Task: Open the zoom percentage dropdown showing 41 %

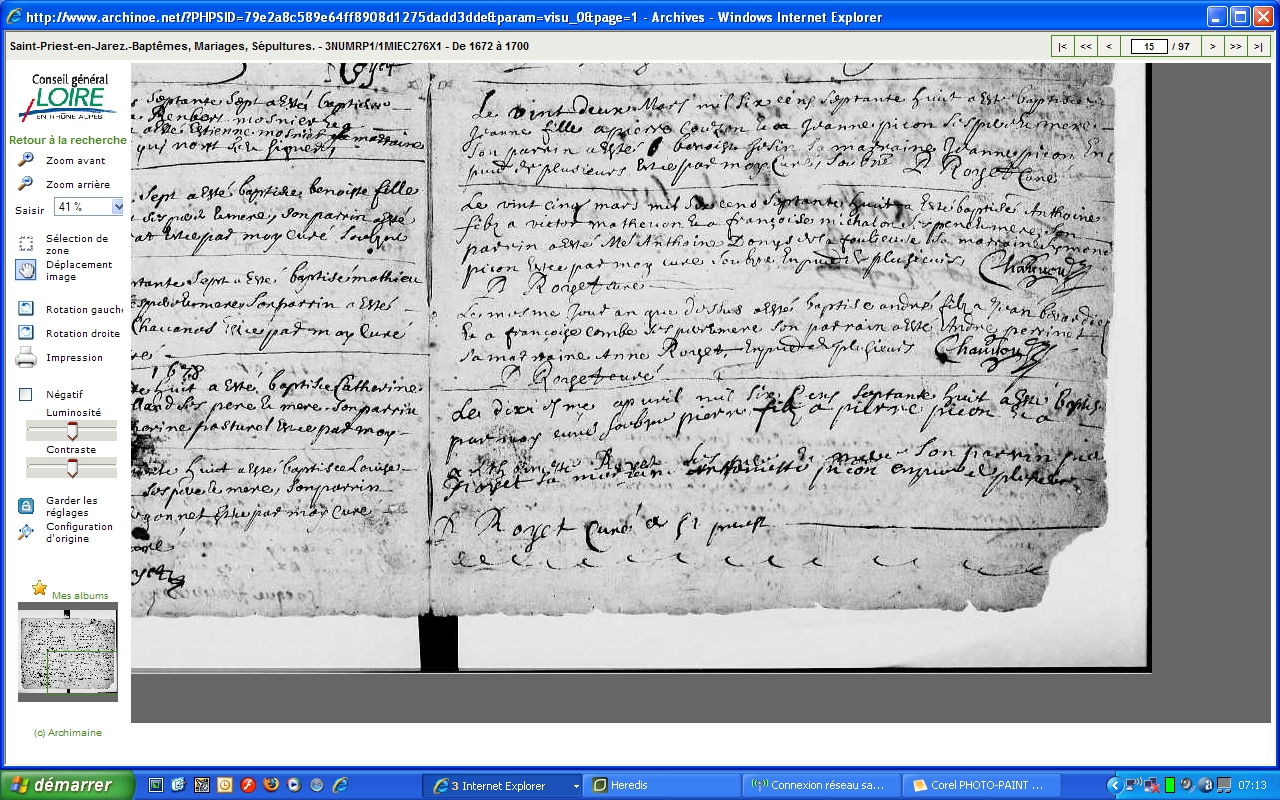Action: click(x=117, y=207)
